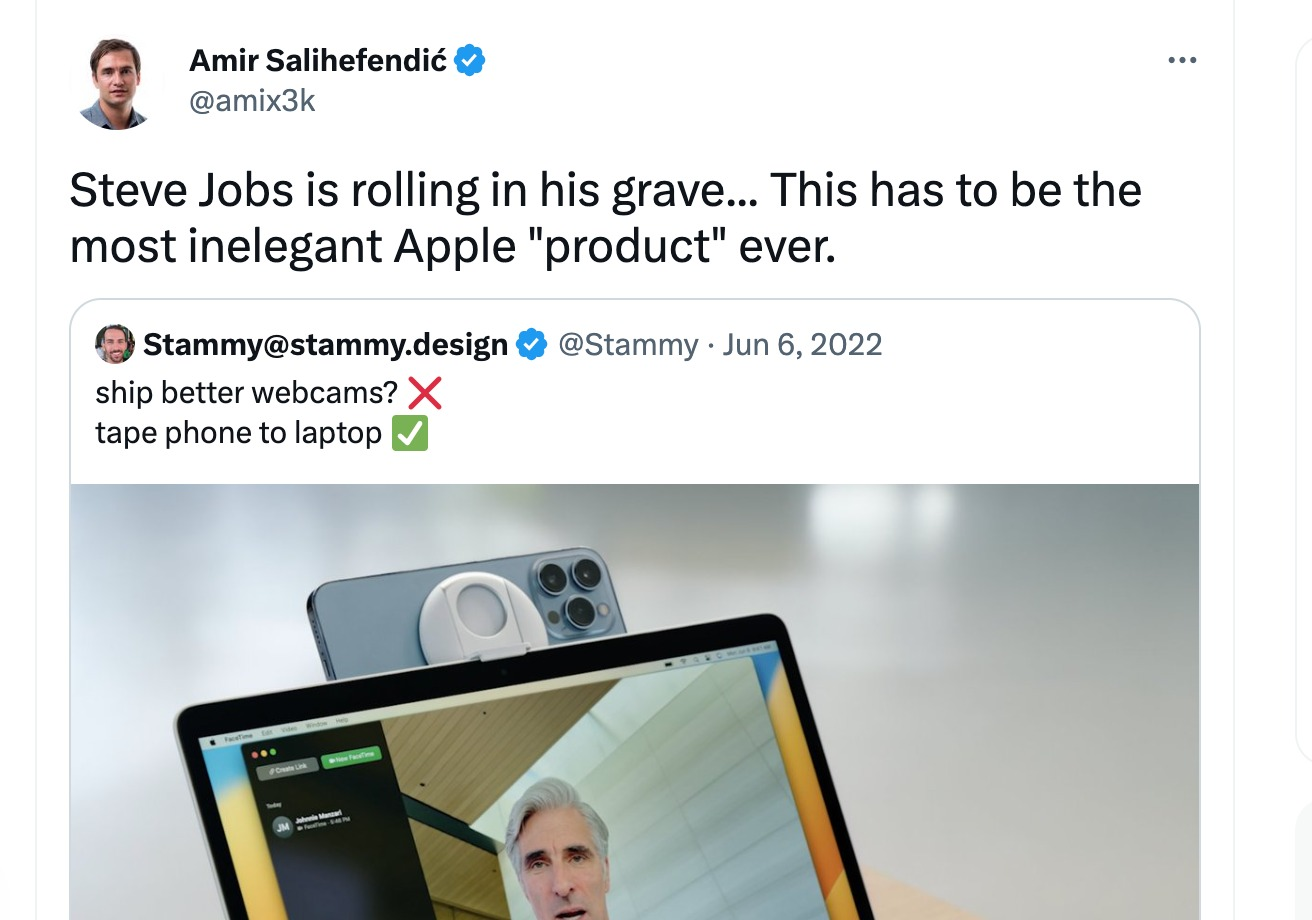Click the triple camera lenses on the pictured iPhone
This screenshot has width=1312, height=920.
565,591
